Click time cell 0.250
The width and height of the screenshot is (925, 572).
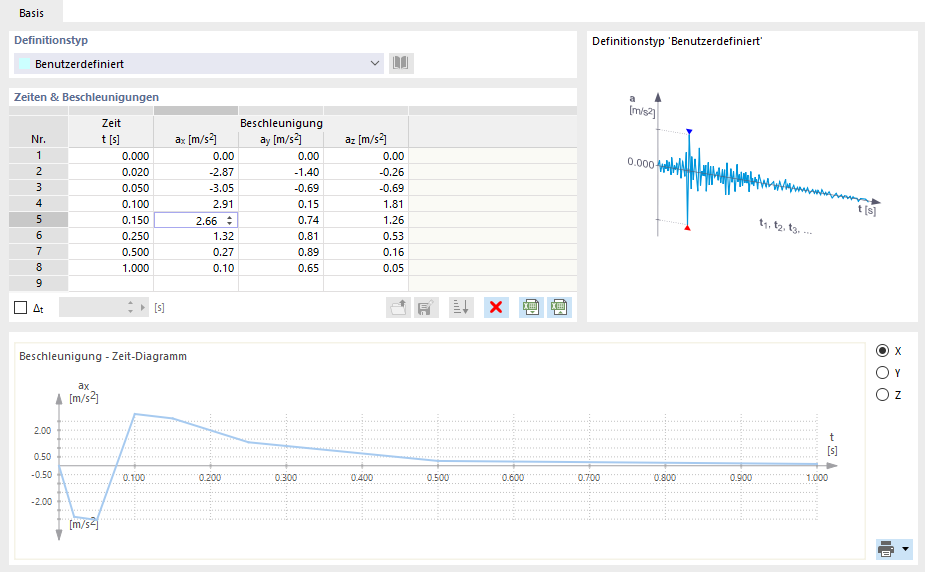pos(111,235)
